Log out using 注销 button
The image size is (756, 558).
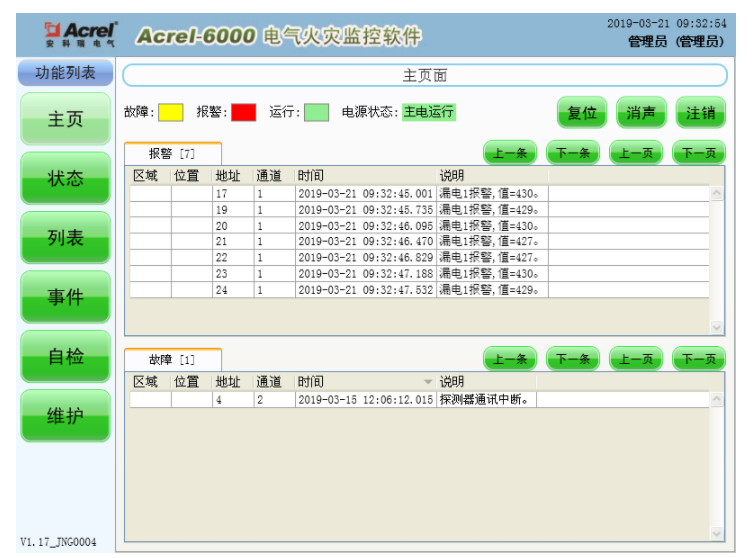pyautogui.click(x=700, y=113)
